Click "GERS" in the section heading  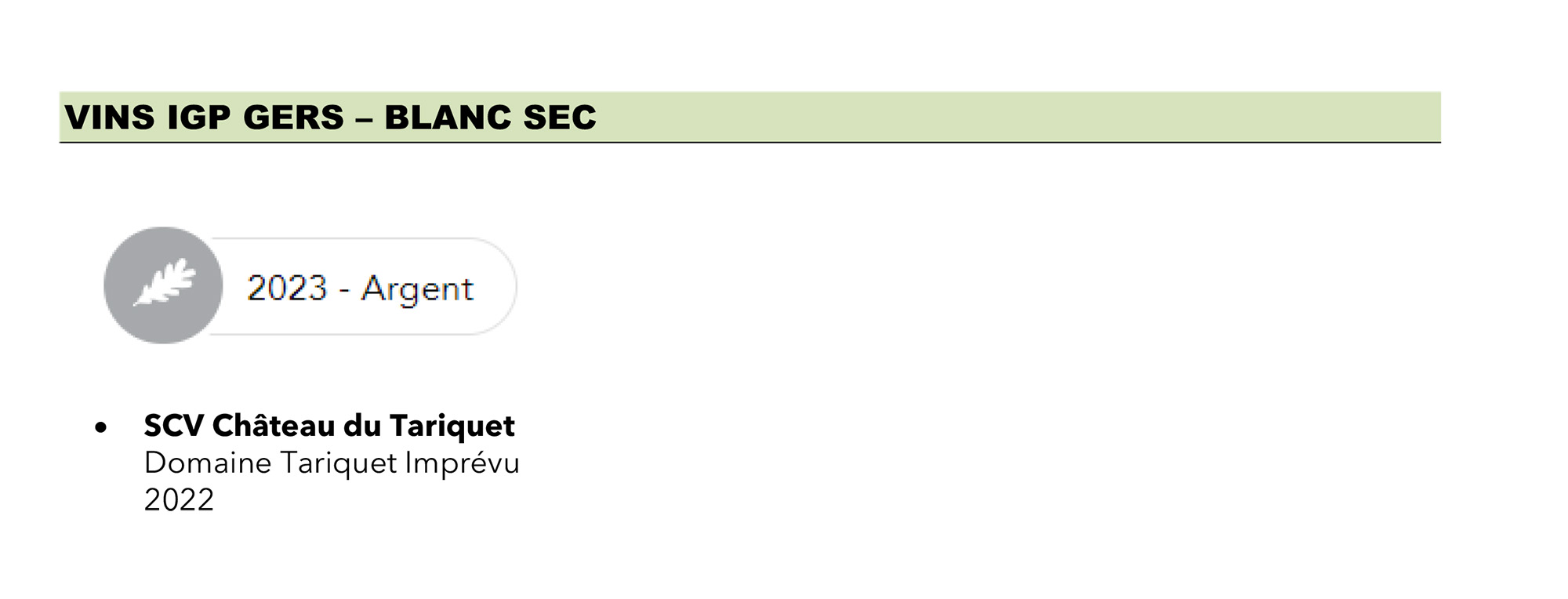[294, 118]
